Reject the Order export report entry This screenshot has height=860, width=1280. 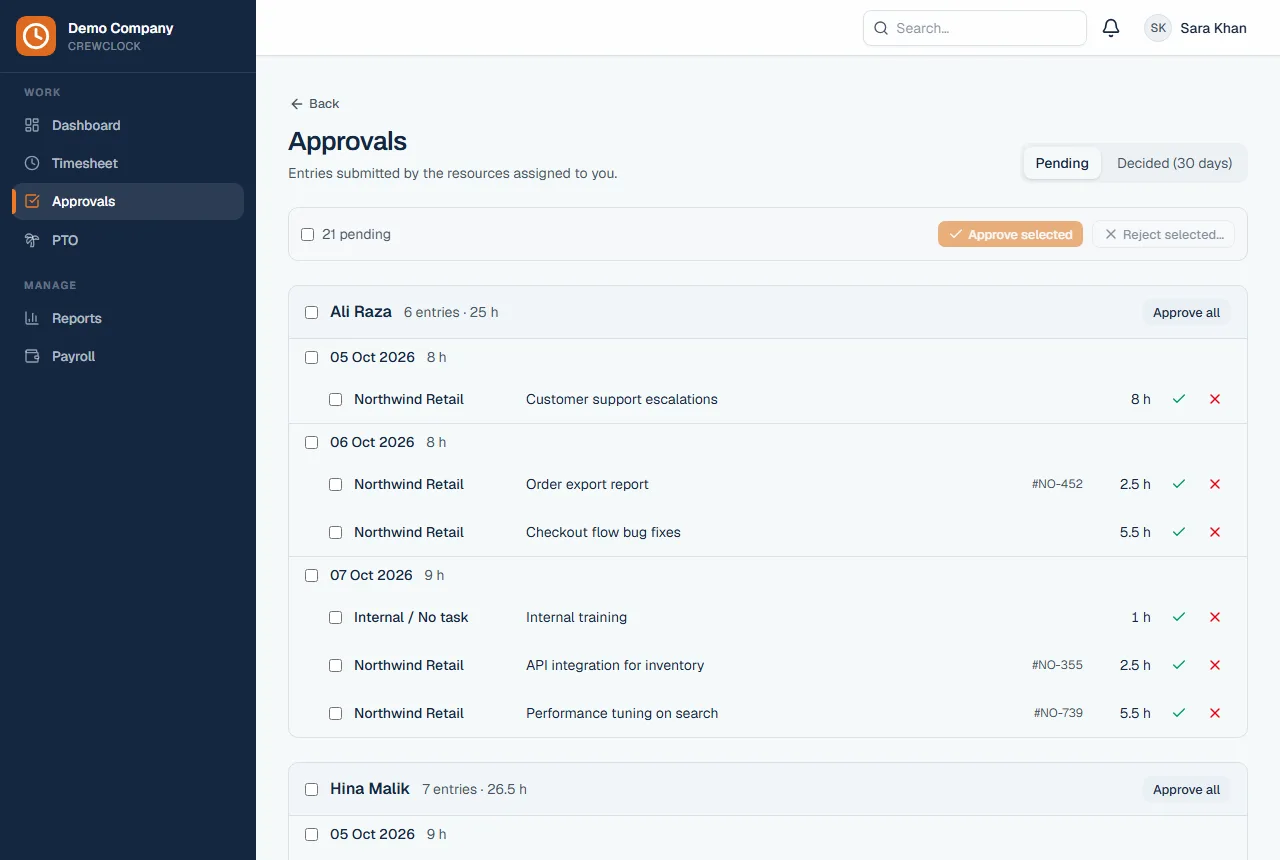tap(1215, 484)
